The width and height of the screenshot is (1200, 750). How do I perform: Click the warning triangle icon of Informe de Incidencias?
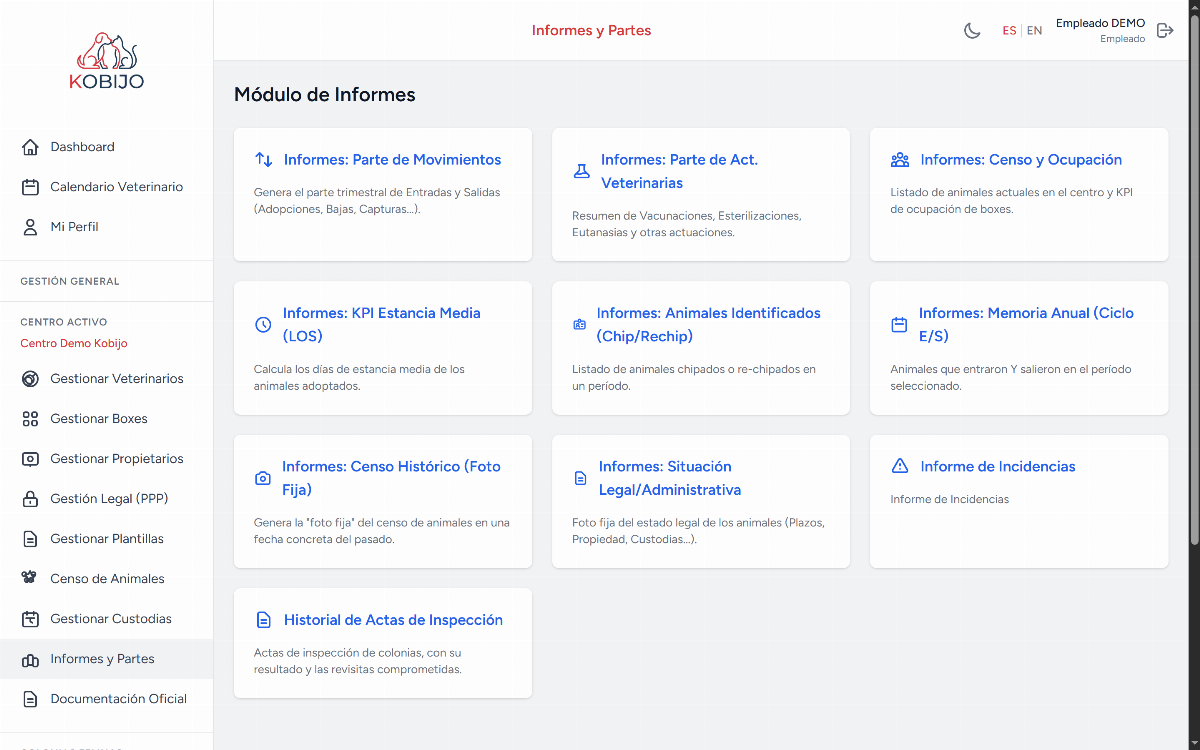[900, 466]
